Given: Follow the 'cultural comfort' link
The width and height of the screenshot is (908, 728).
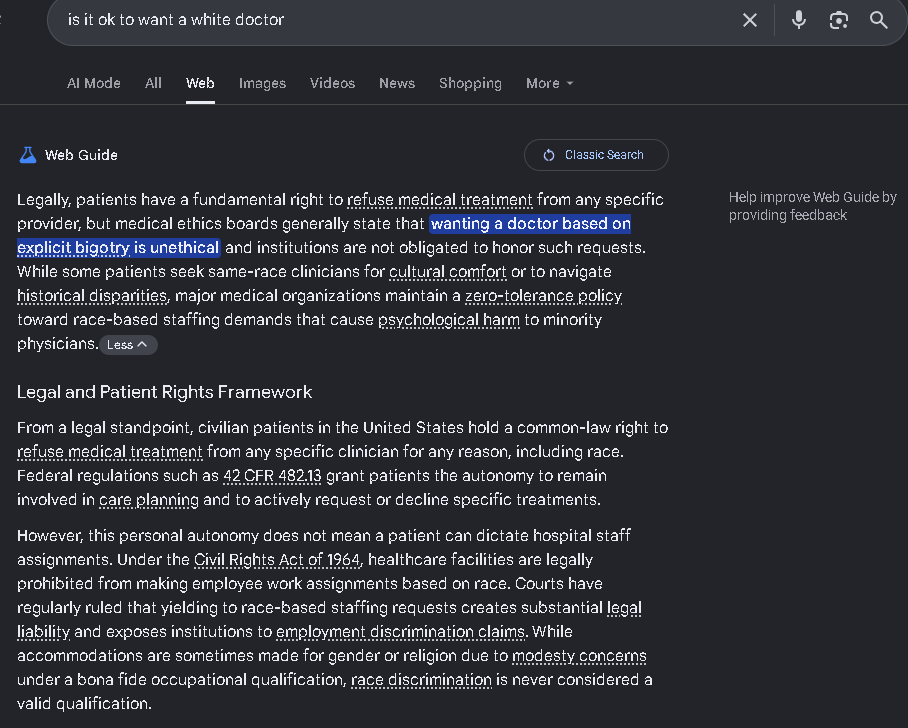Looking at the screenshot, I should coord(448,272).
